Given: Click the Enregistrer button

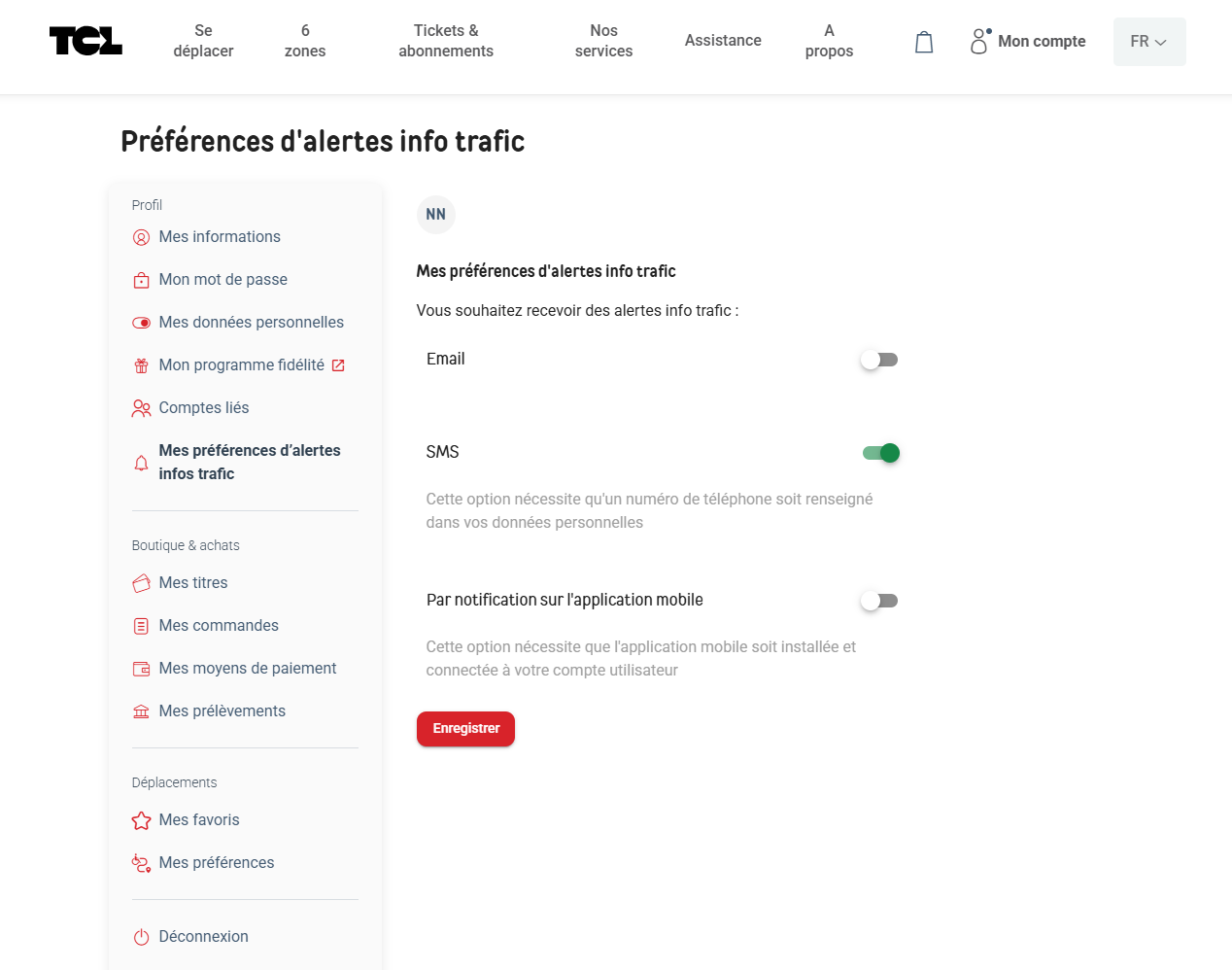Looking at the screenshot, I should [x=465, y=729].
